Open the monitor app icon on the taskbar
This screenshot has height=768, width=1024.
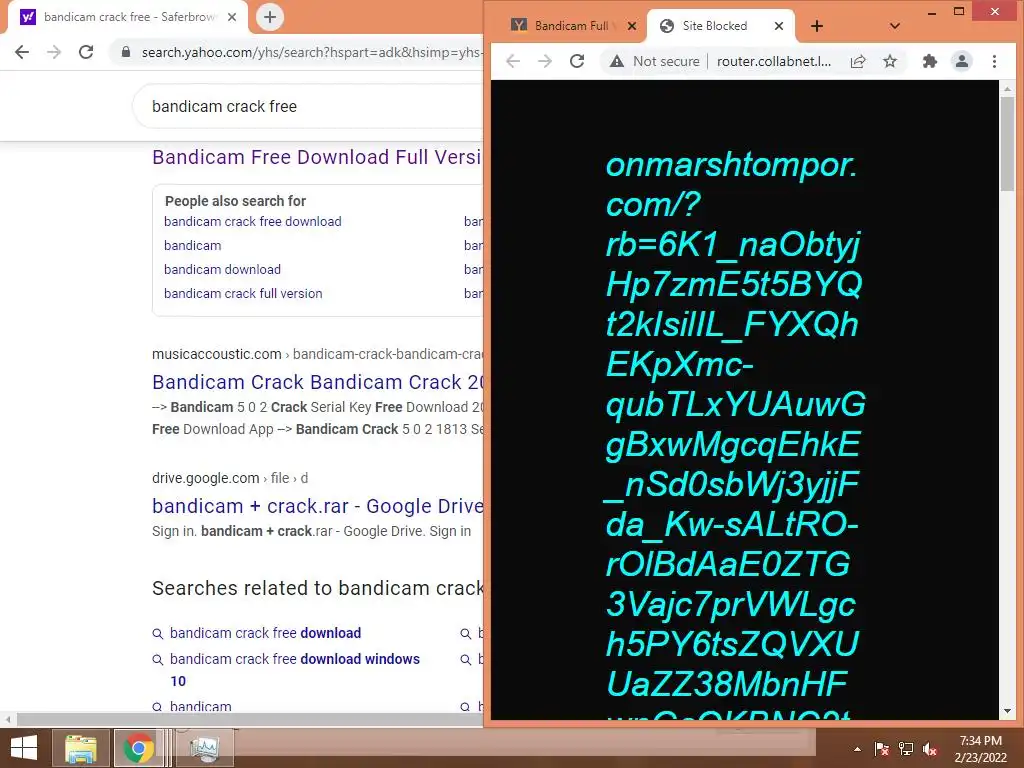click(x=204, y=748)
